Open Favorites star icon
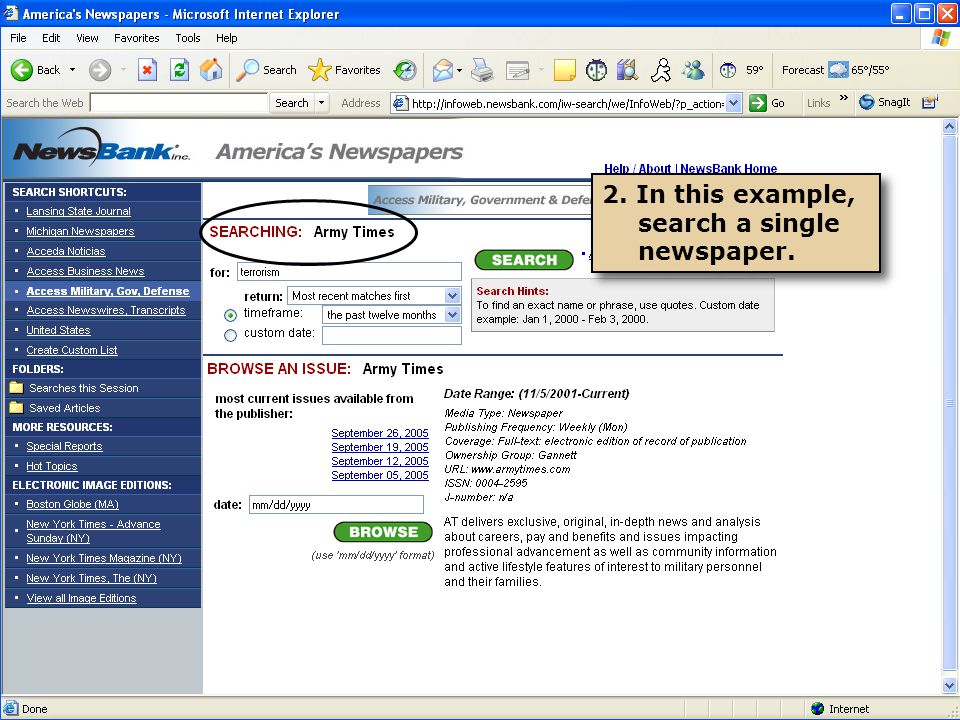This screenshot has height=720, width=960. point(320,70)
